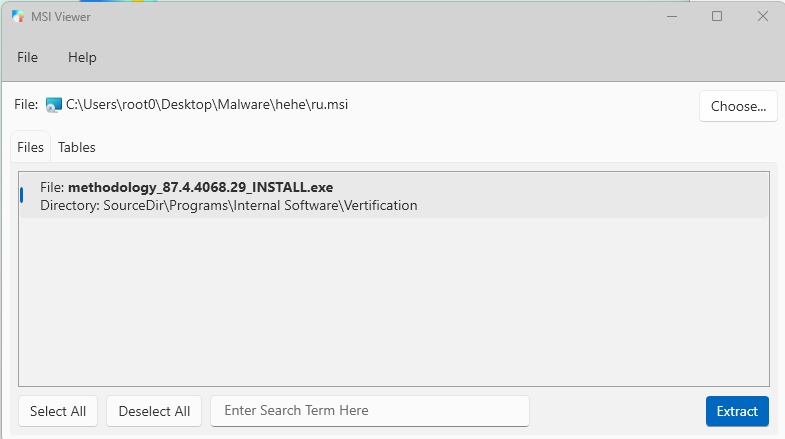Viewport: 785px width, 439px height.
Task: Click the ru.msi installer file icon
Action: point(54,105)
